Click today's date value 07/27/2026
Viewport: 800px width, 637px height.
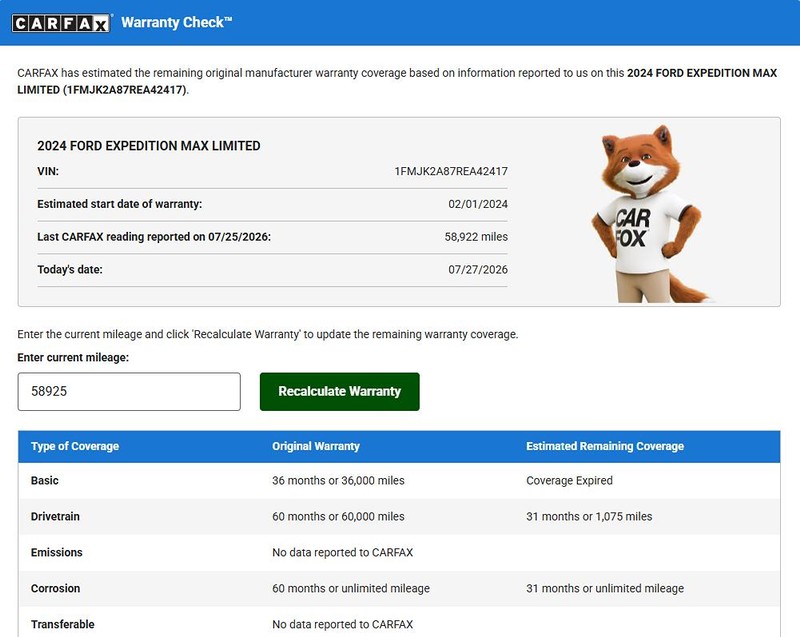(478, 269)
